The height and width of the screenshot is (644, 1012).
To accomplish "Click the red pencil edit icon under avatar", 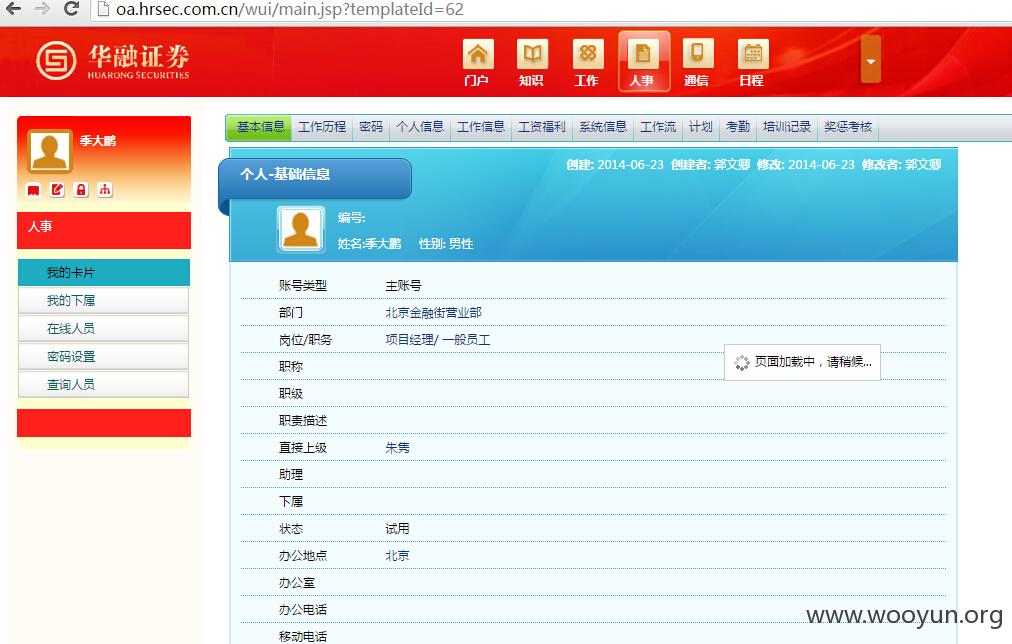I will click(57, 190).
